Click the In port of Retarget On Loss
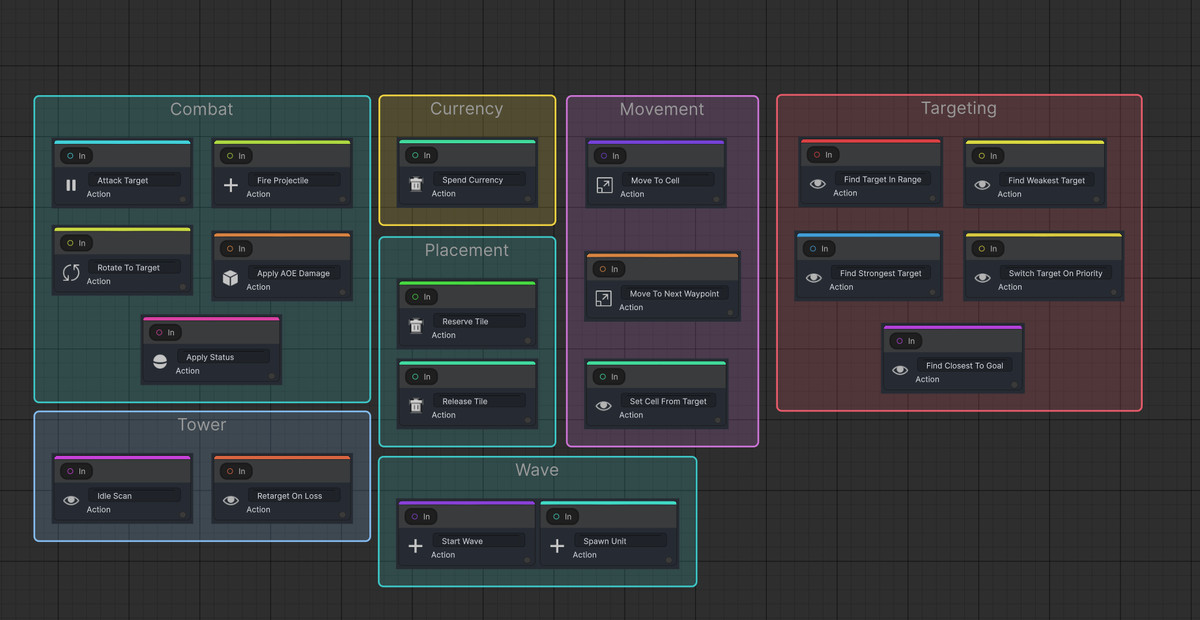The image size is (1200, 620). [x=235, y=471]
